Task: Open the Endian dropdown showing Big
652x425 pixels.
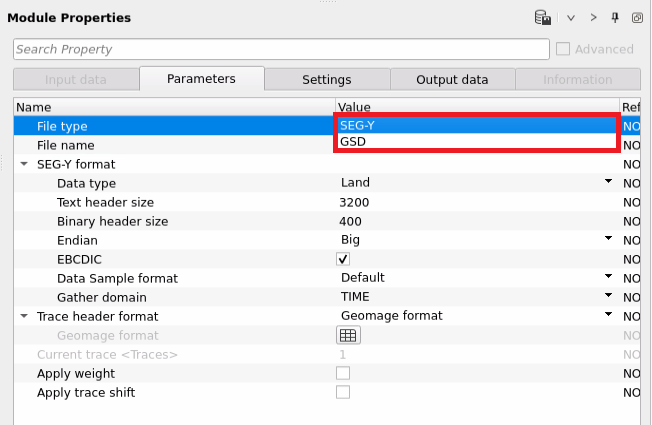Action: coord(607,239)
